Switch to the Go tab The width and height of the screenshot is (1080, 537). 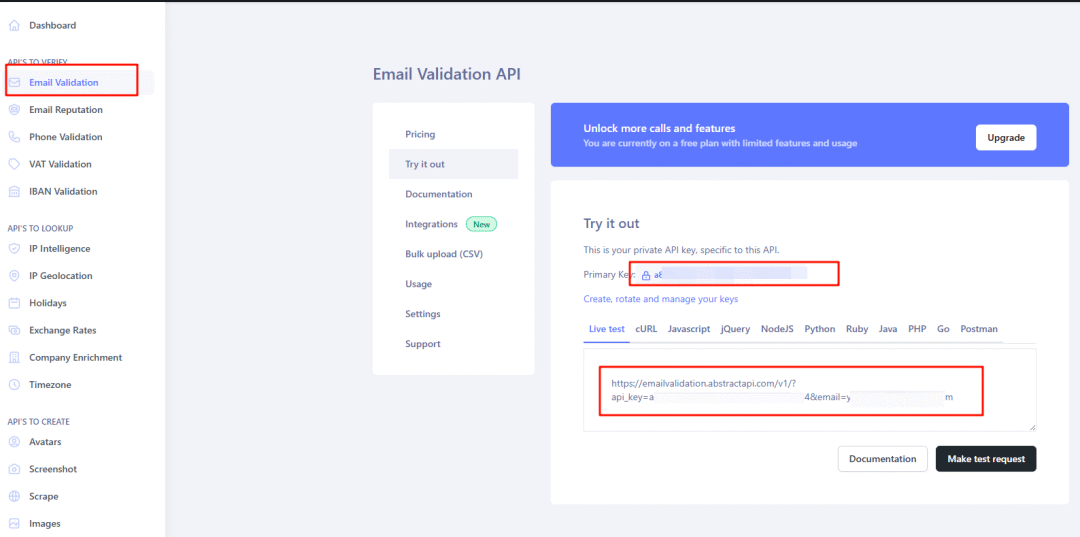click(x=943, y=329)
